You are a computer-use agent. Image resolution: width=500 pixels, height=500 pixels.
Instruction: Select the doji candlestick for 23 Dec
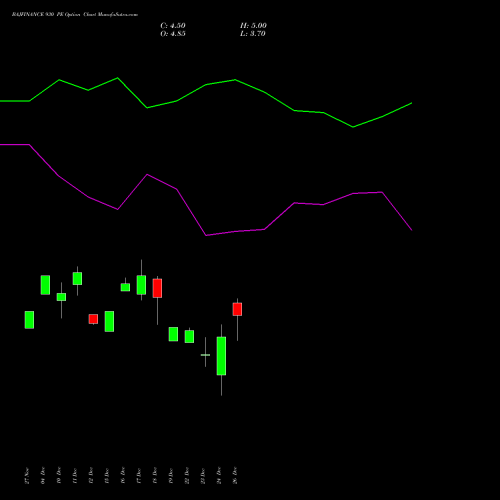pyautogui.click(x=205, y=355)
